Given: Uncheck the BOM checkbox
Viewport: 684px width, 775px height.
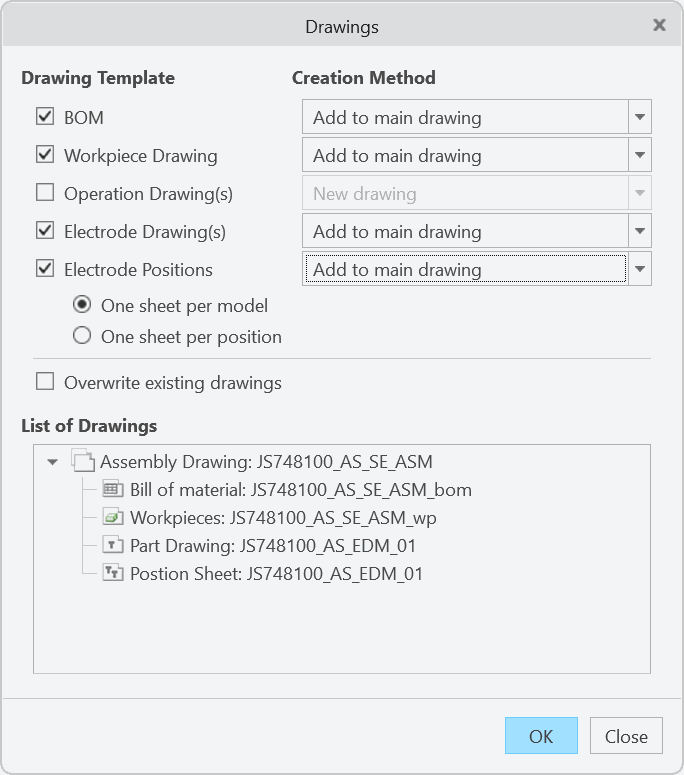Looking at the screenshot, I should click(45, 117).
